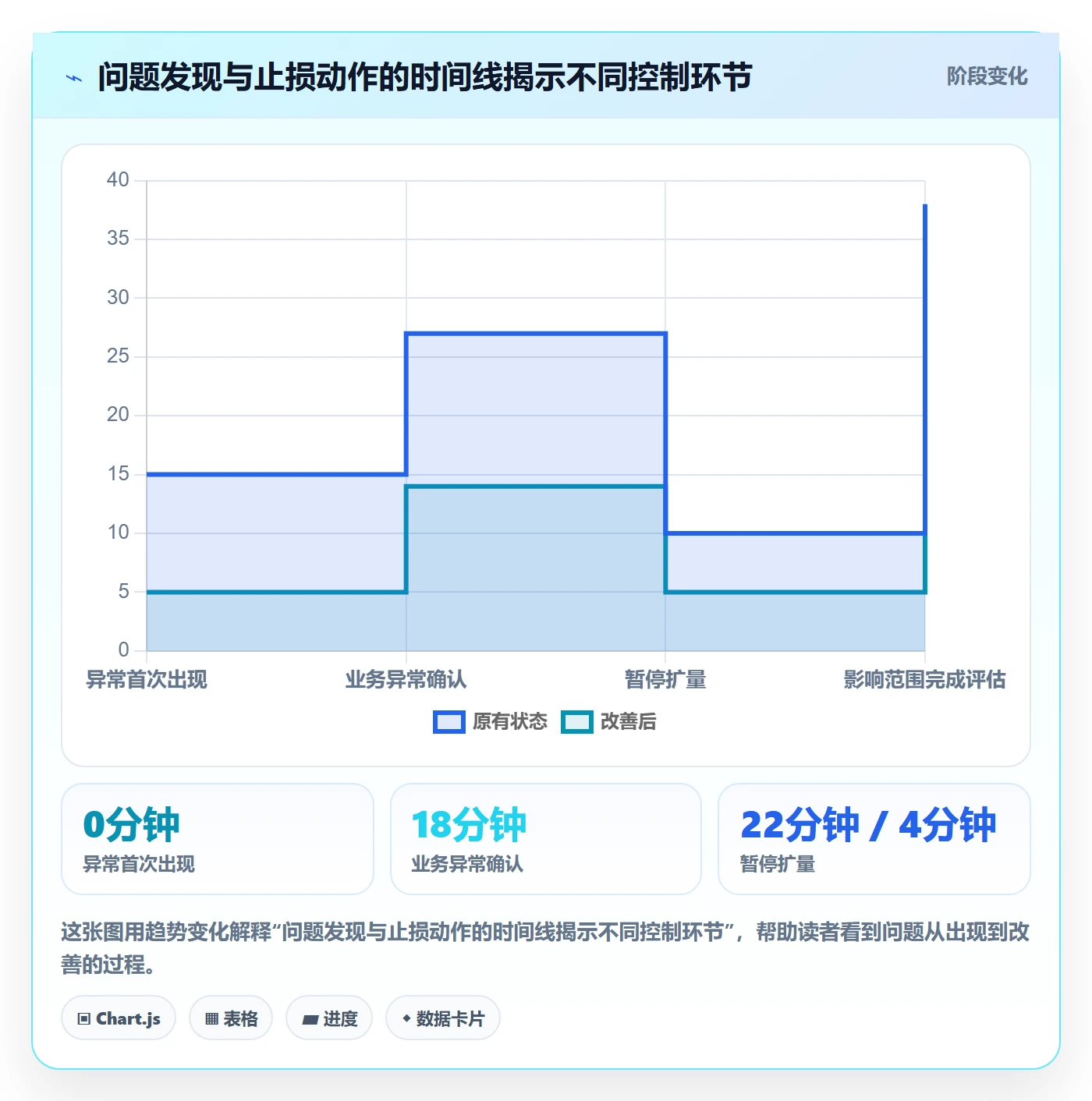Select the Chart.js tag chip

click(x=119, y=1018)
